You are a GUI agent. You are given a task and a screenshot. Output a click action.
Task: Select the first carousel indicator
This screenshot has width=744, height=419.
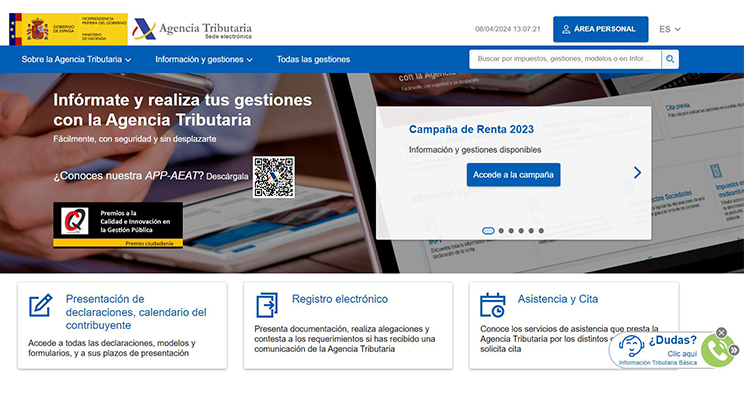coord(488,231)
